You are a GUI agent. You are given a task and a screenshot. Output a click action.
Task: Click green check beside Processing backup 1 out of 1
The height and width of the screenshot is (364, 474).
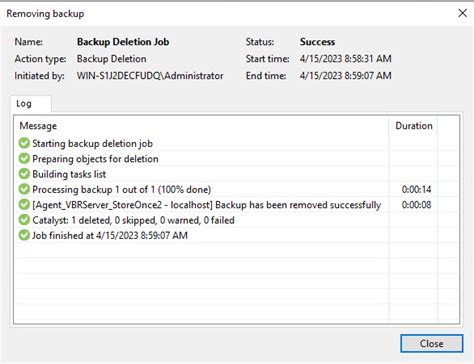point(24,189)
